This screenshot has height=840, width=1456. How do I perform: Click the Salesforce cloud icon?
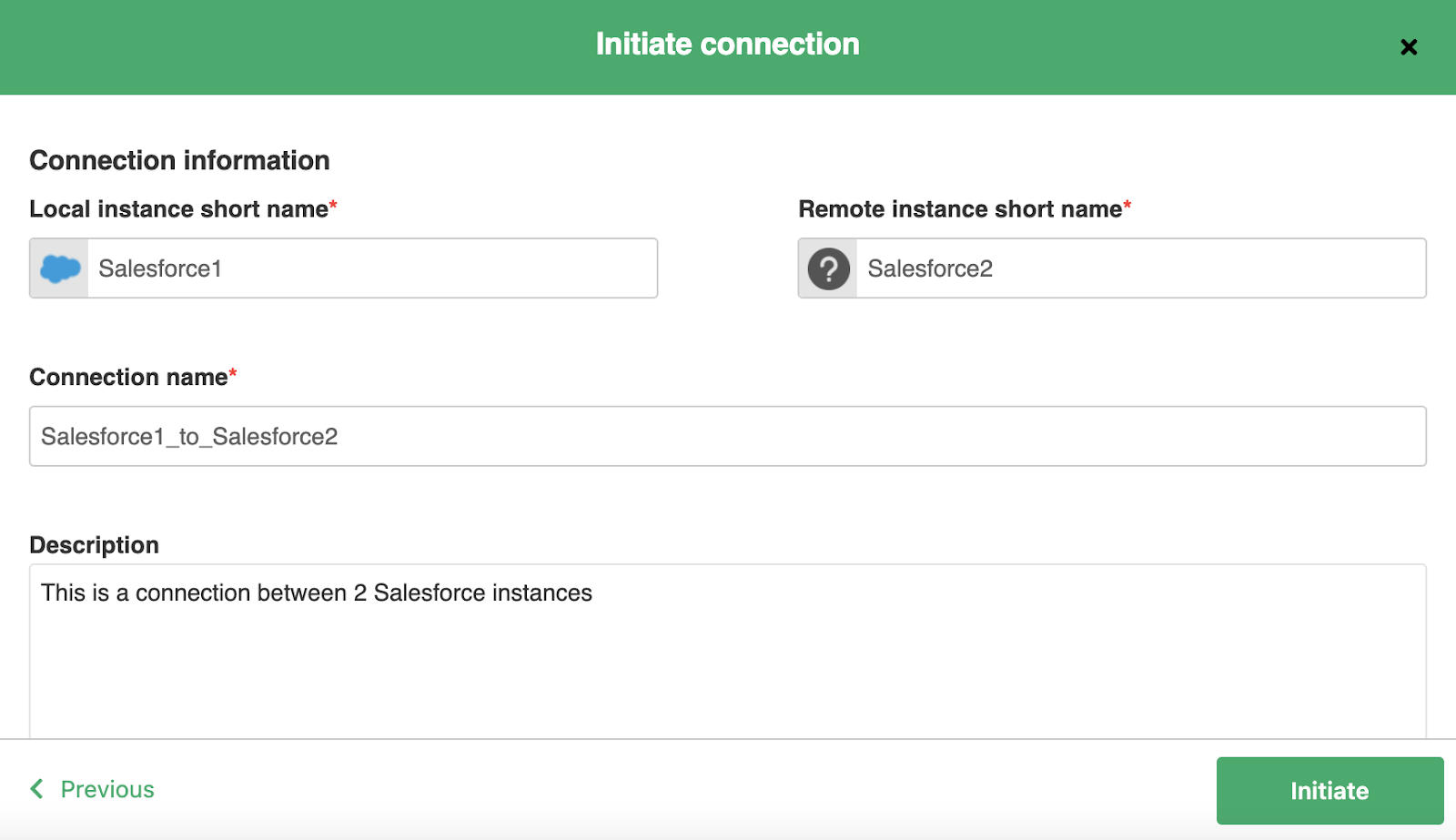point(60,268)
